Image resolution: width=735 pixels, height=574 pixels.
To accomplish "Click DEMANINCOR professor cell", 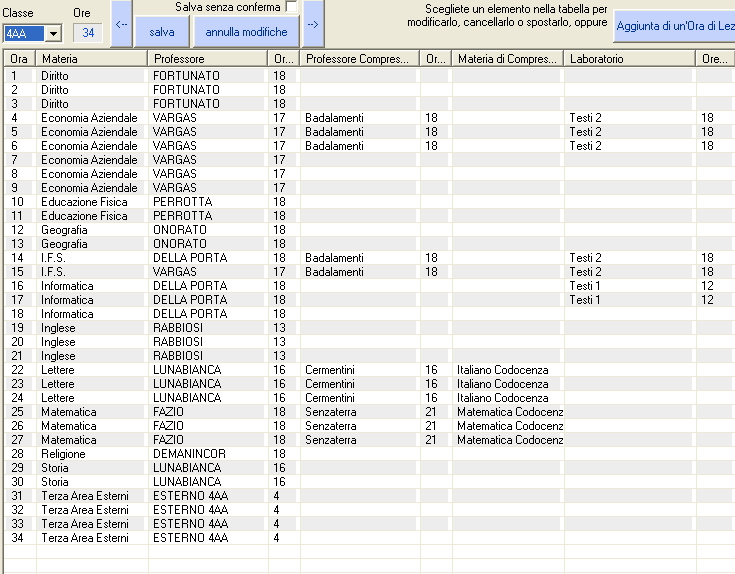I will click(189, 454).
